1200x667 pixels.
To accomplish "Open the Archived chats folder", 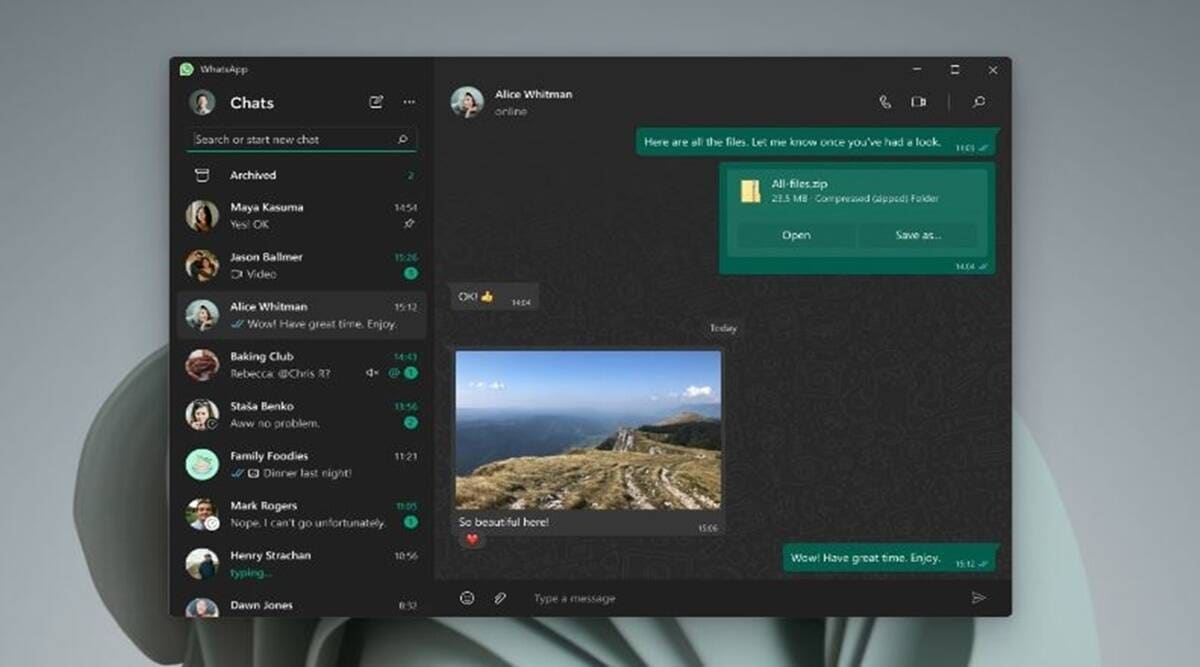I will (253, 175).
